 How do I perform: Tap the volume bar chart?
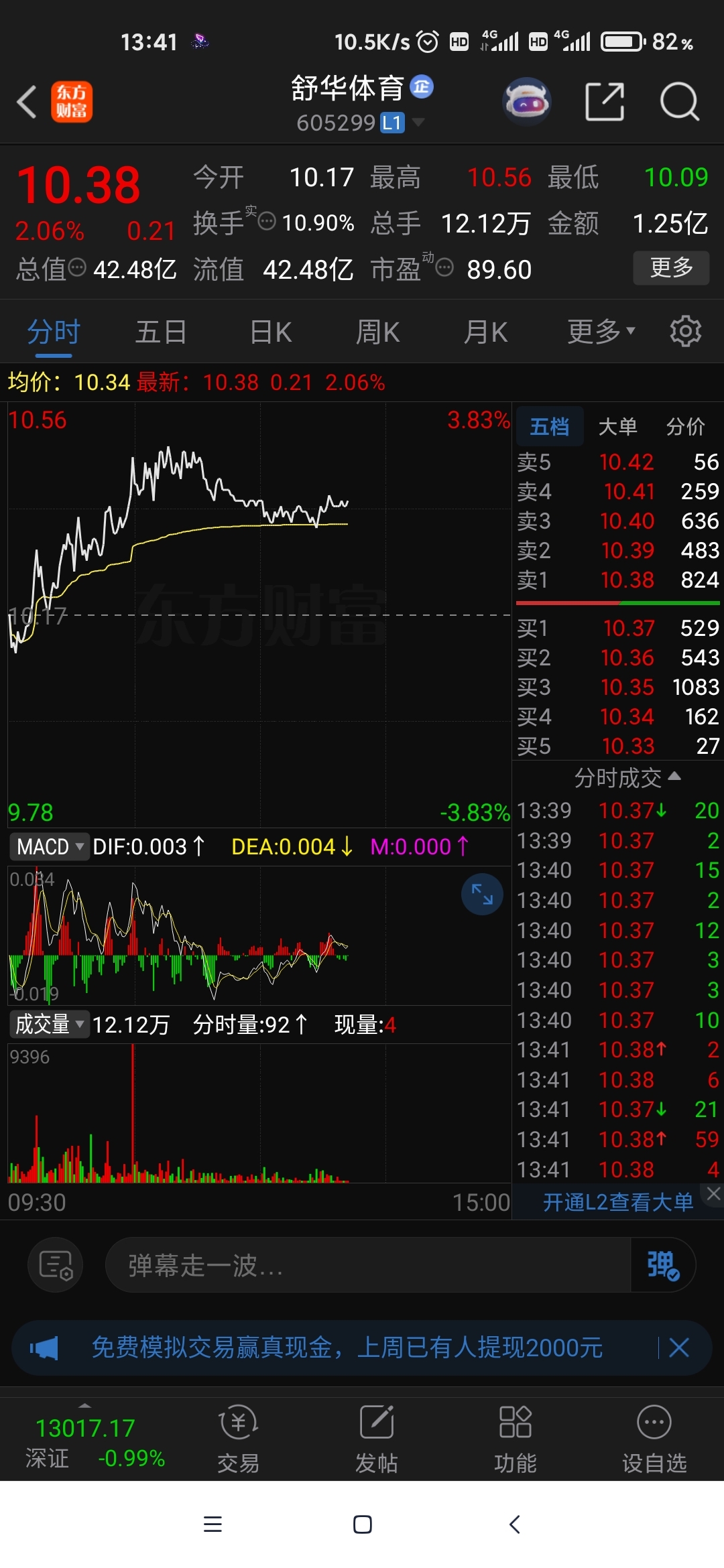pos(259,1113)
